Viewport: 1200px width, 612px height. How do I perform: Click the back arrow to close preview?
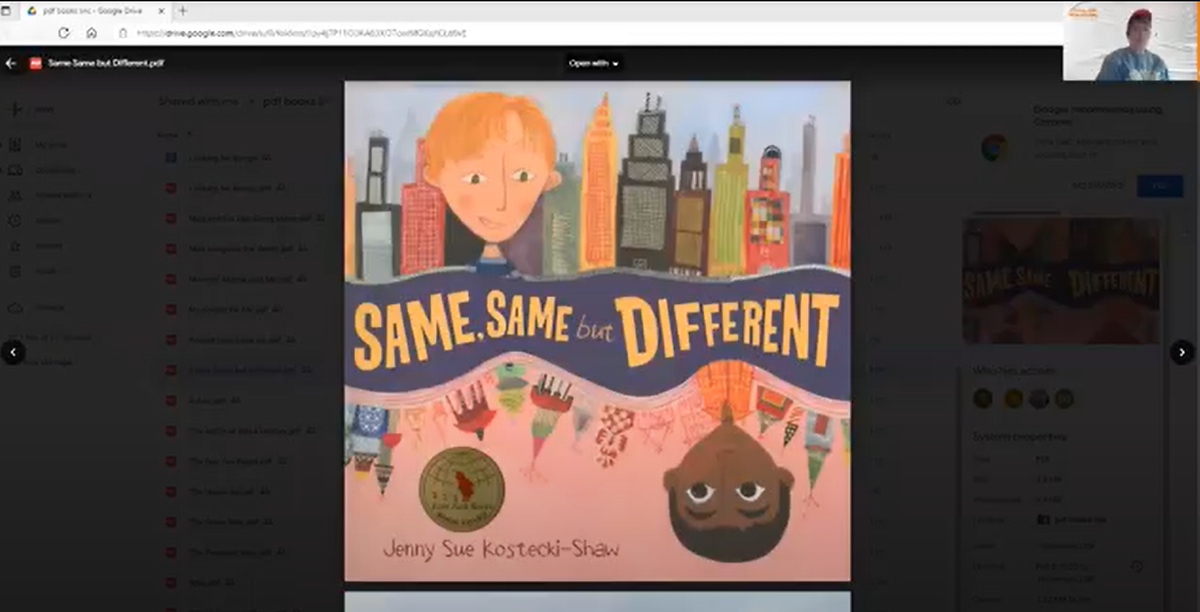click(12, 63)
